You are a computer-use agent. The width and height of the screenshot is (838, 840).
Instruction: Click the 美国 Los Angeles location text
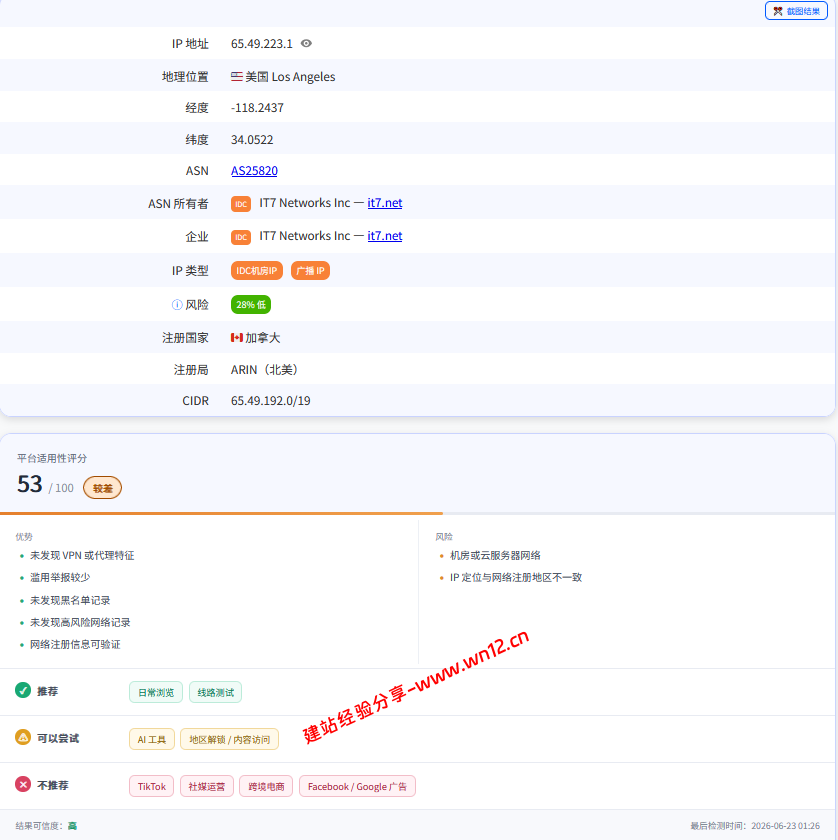[290, 77]
